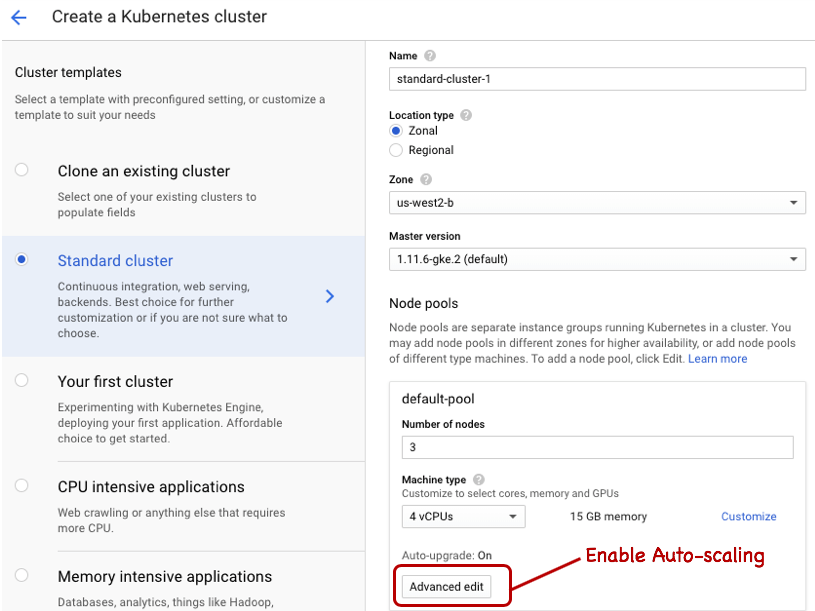Click the Cluster templates heading

(68, 72)
